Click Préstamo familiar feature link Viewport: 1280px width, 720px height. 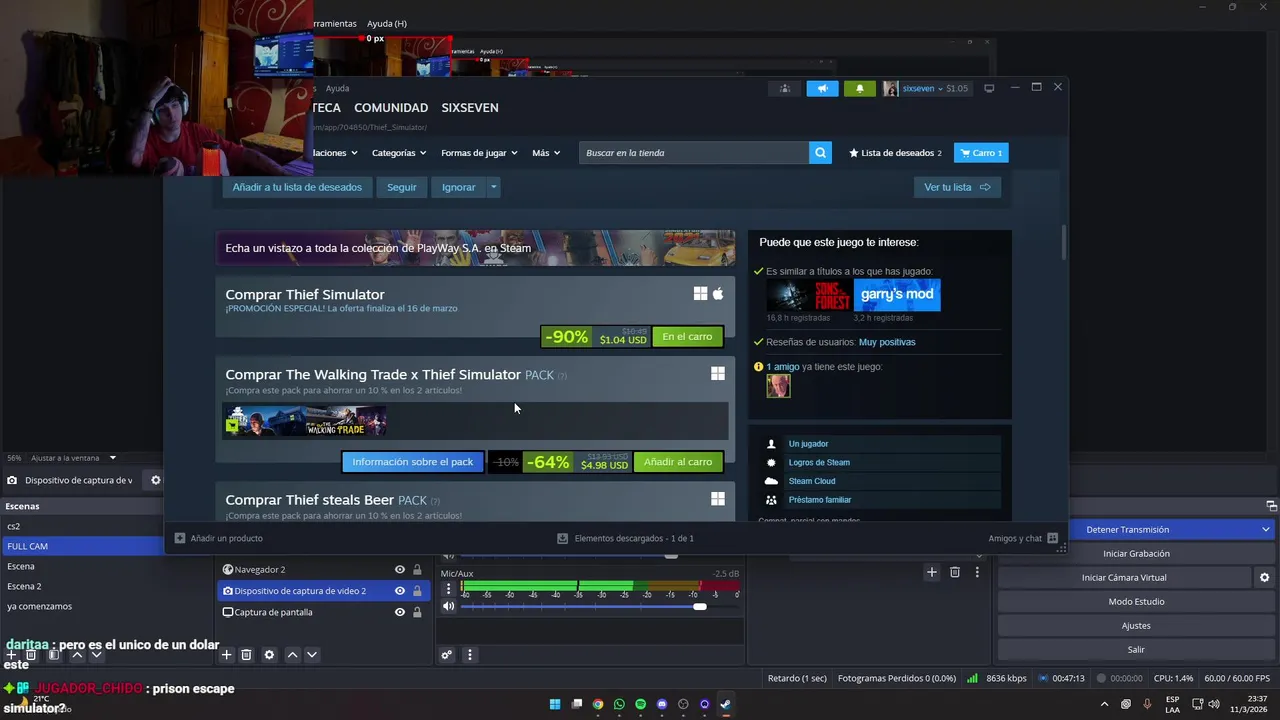point(820,500)
